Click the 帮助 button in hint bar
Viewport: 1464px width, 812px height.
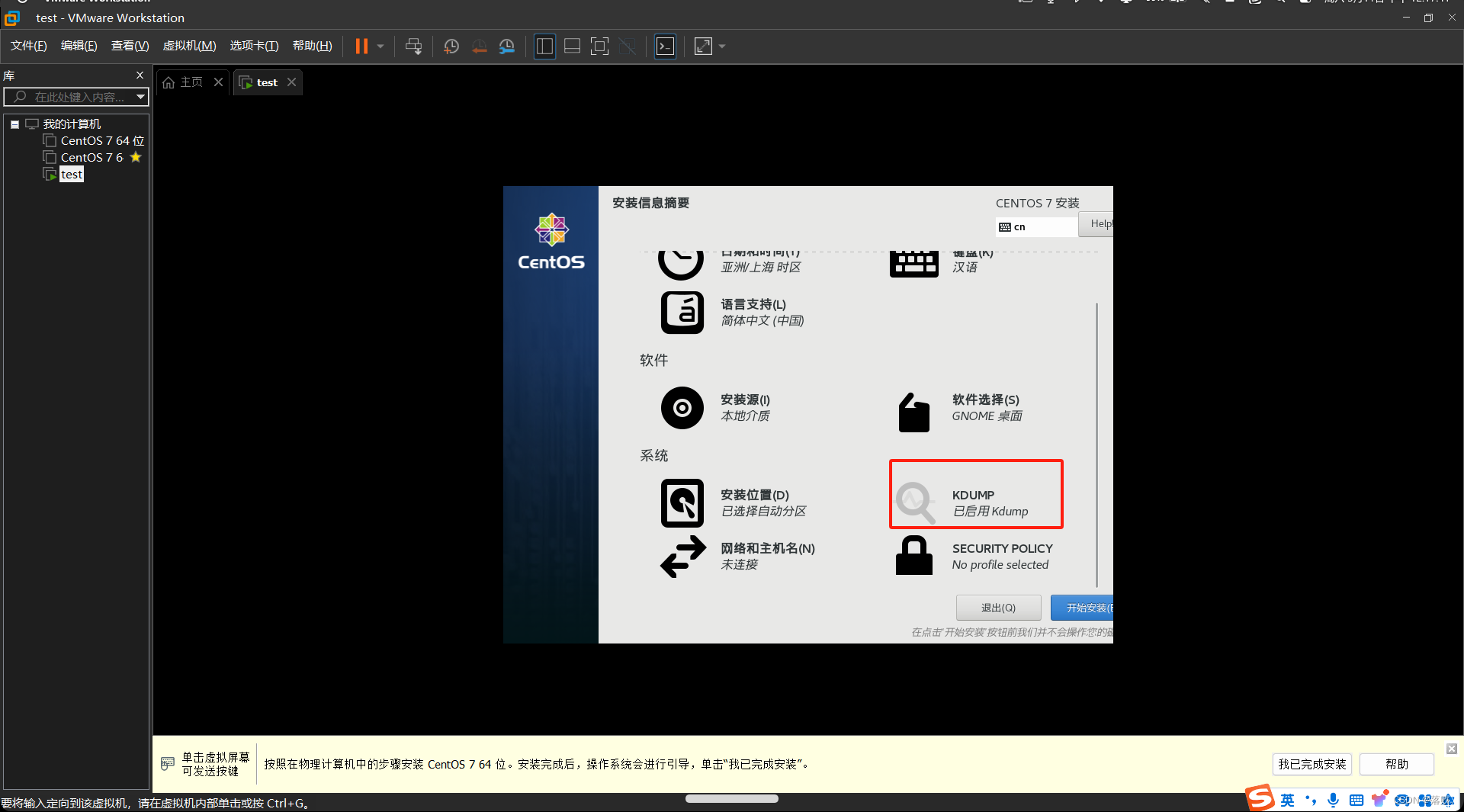pyautogui.click(x=1397, y=764)
